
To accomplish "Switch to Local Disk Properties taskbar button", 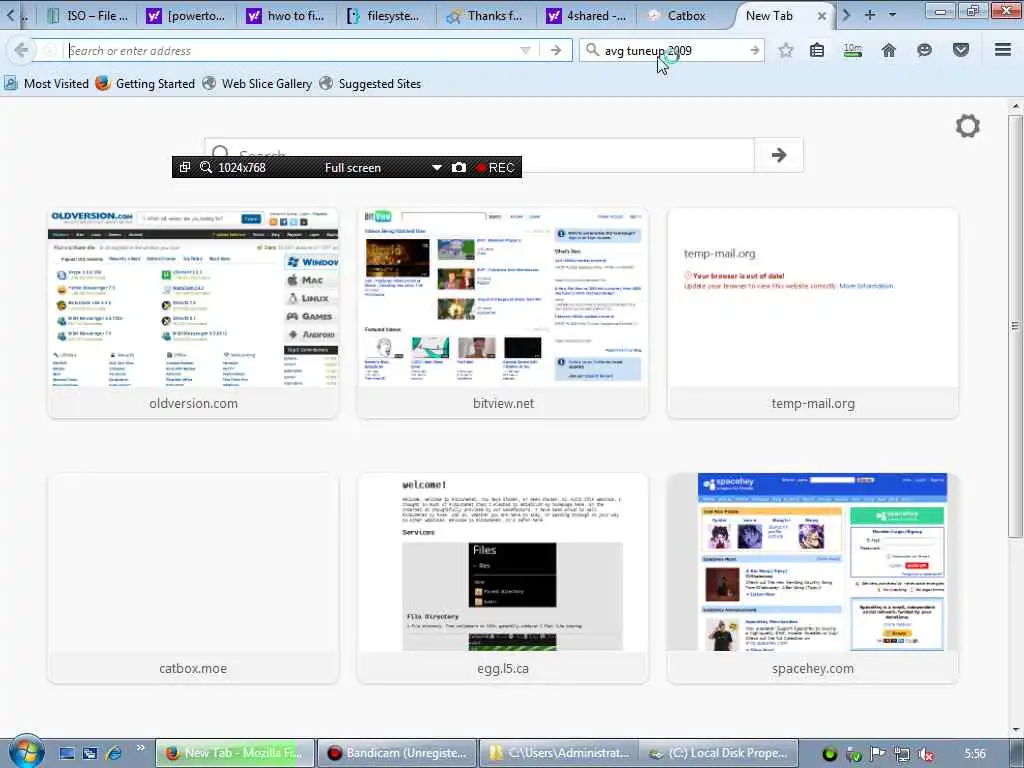I will click(720, 753).
